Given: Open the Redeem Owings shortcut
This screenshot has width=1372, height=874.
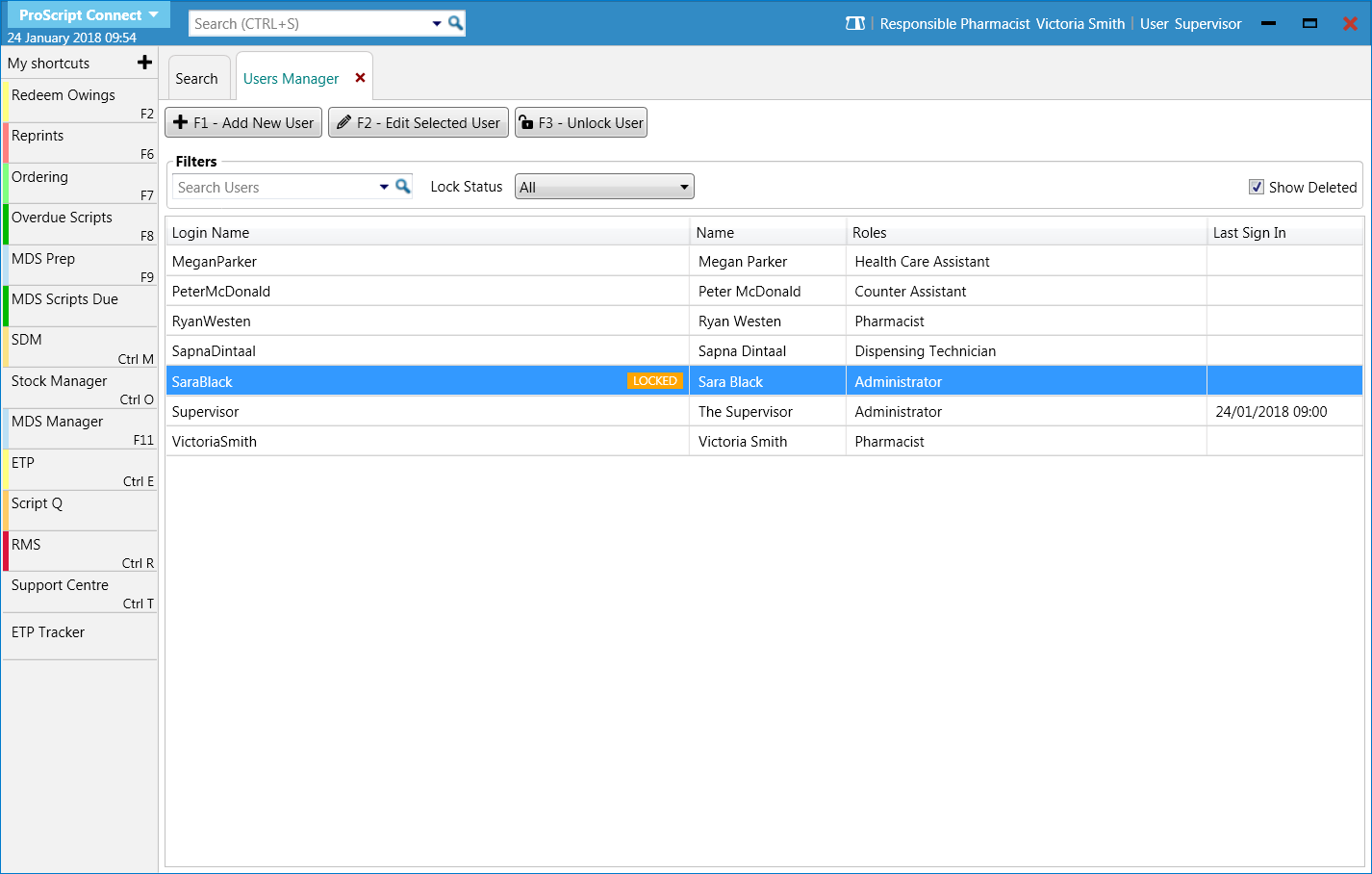Looking at the screenshot, I should tap(80, 102).
